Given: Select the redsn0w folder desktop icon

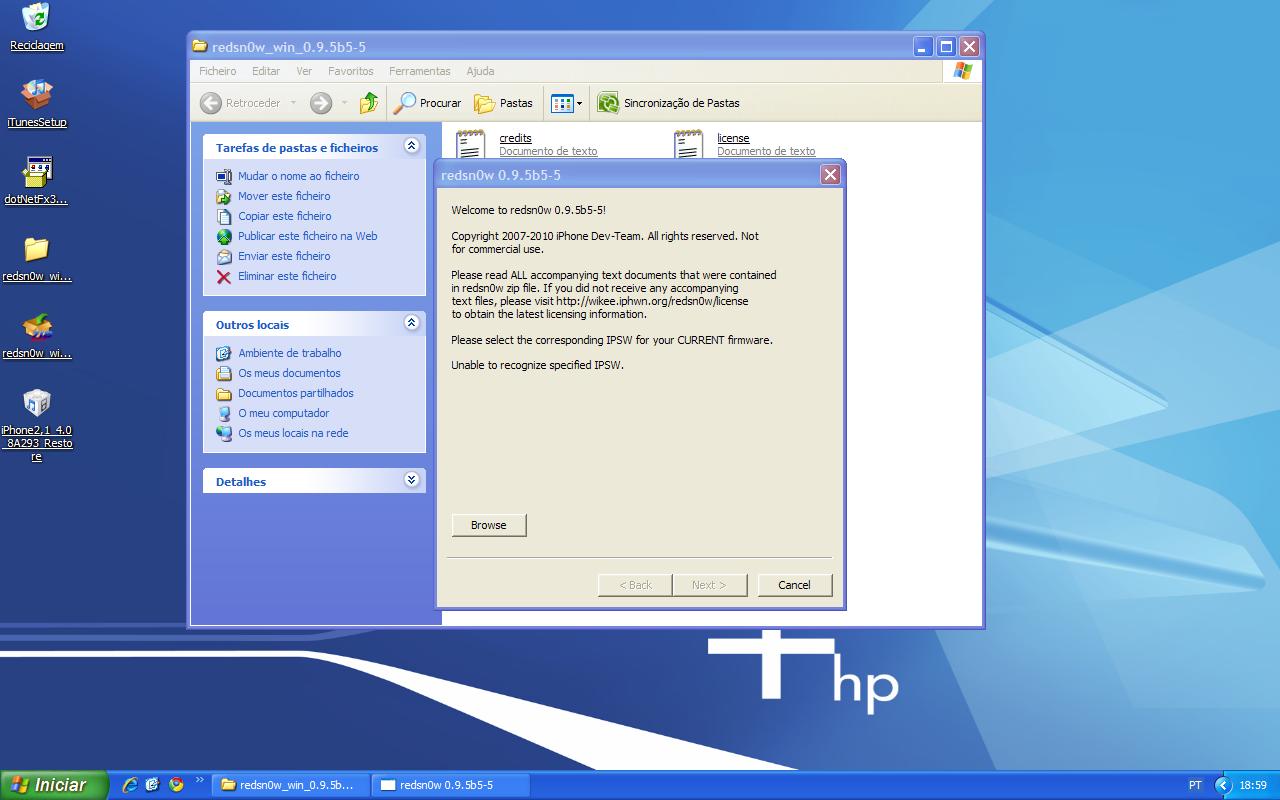Looking at the screenshot, I should pos(36,258).
